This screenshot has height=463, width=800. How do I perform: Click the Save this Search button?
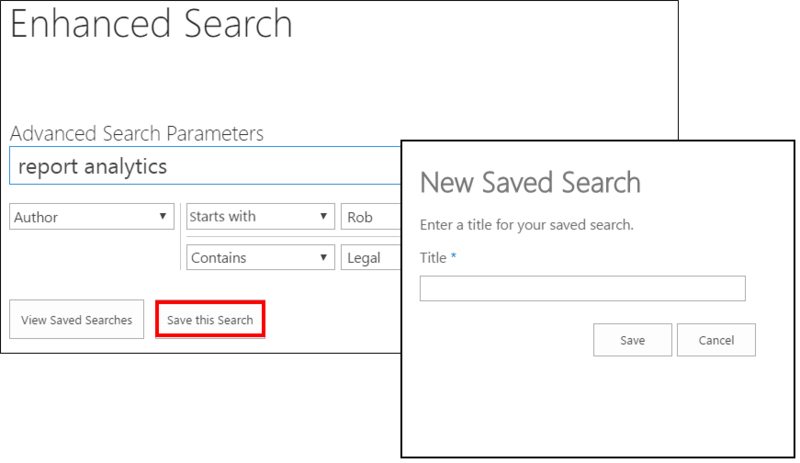(210, 320)
